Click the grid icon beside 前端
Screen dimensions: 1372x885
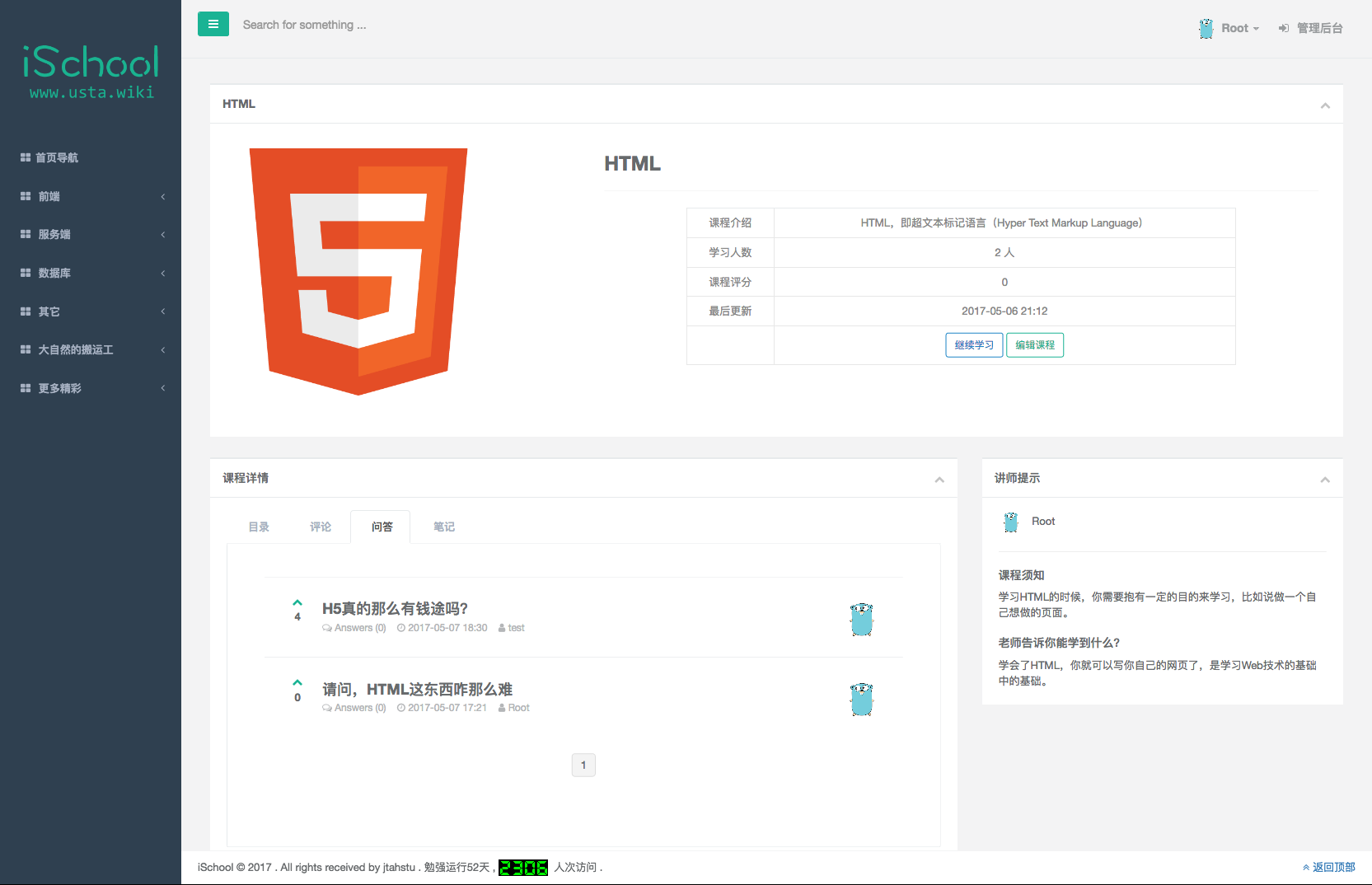tap(26, 196)
